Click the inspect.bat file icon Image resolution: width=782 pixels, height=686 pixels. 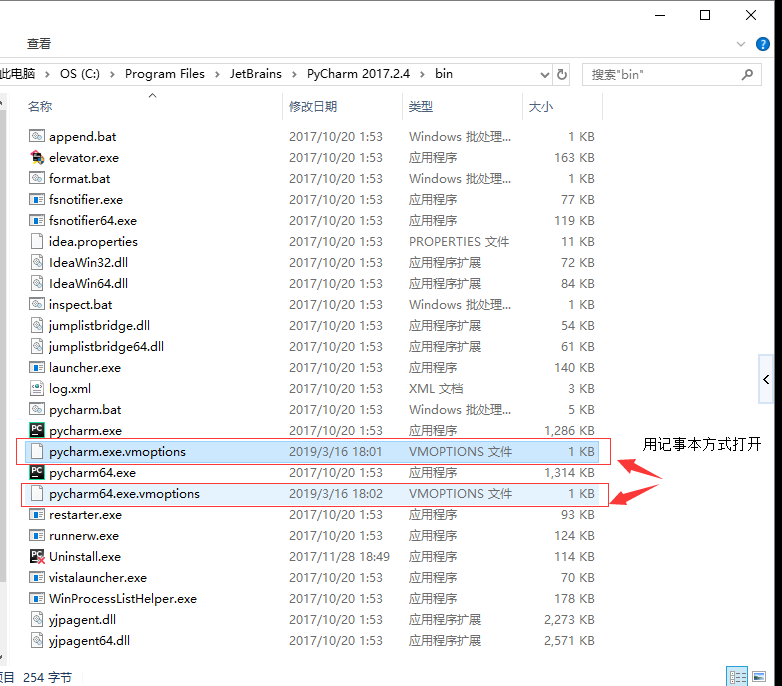click(37, 304)
